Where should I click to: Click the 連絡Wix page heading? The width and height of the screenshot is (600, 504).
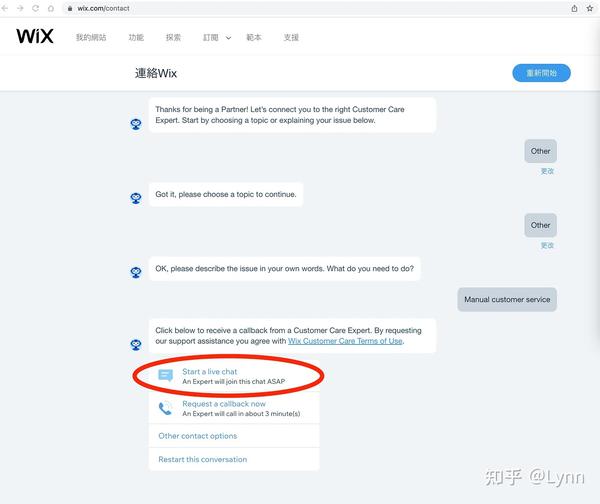pos(156,73)
